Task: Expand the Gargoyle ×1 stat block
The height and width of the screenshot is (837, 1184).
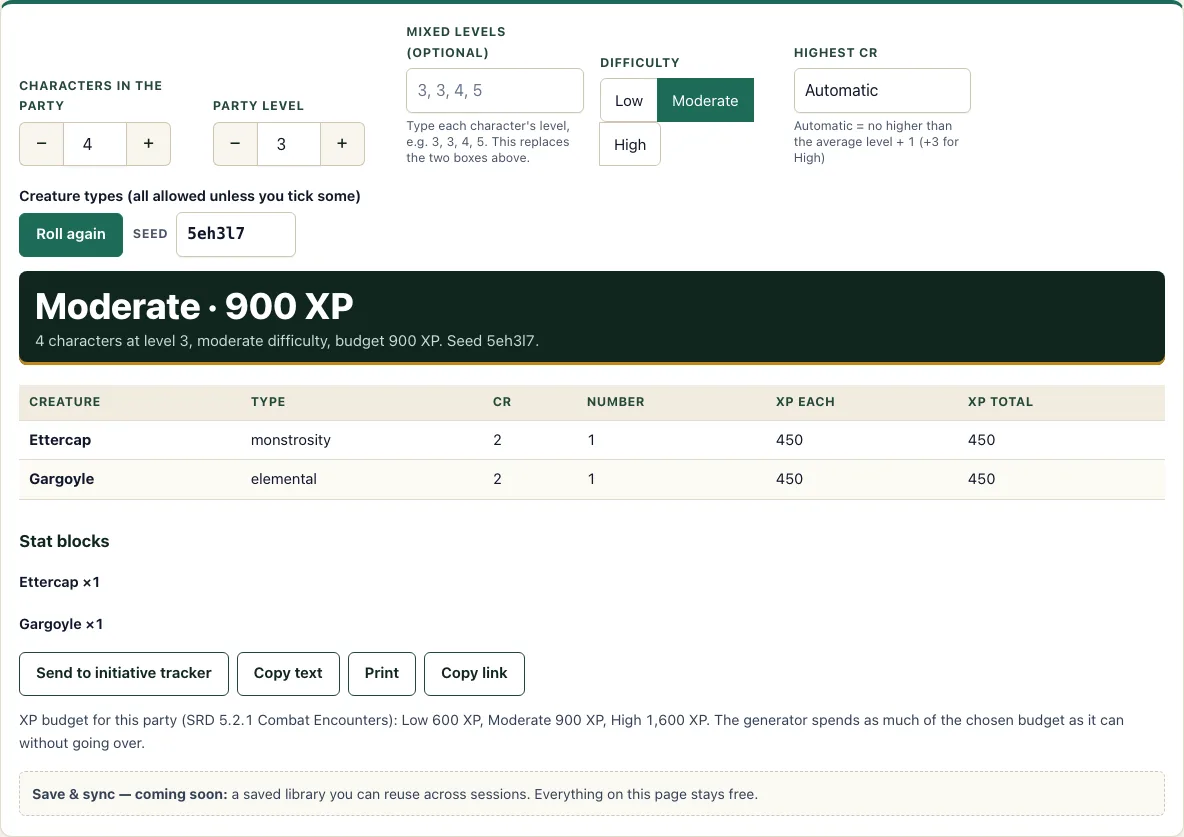Action: click(61, 624)
